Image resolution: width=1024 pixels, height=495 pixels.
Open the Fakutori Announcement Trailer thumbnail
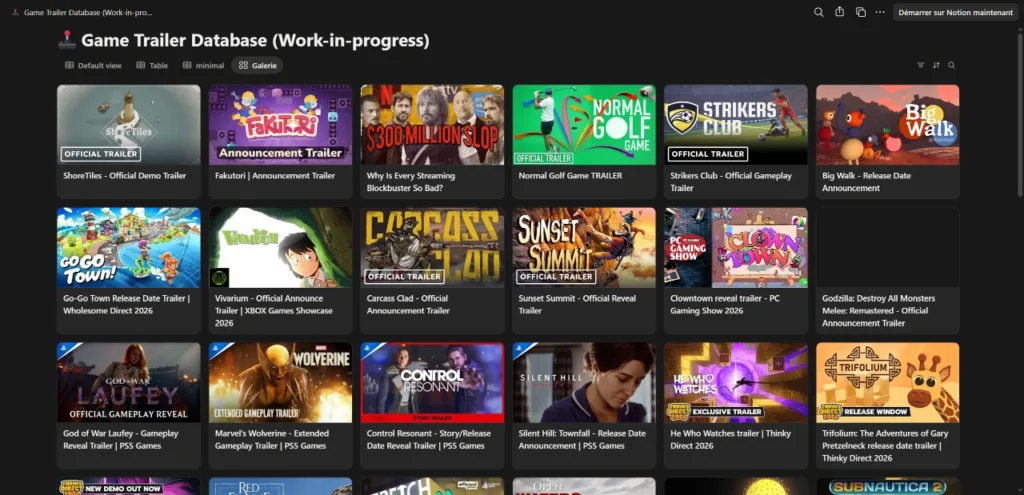pyautogui.click(x=280, y=125)
